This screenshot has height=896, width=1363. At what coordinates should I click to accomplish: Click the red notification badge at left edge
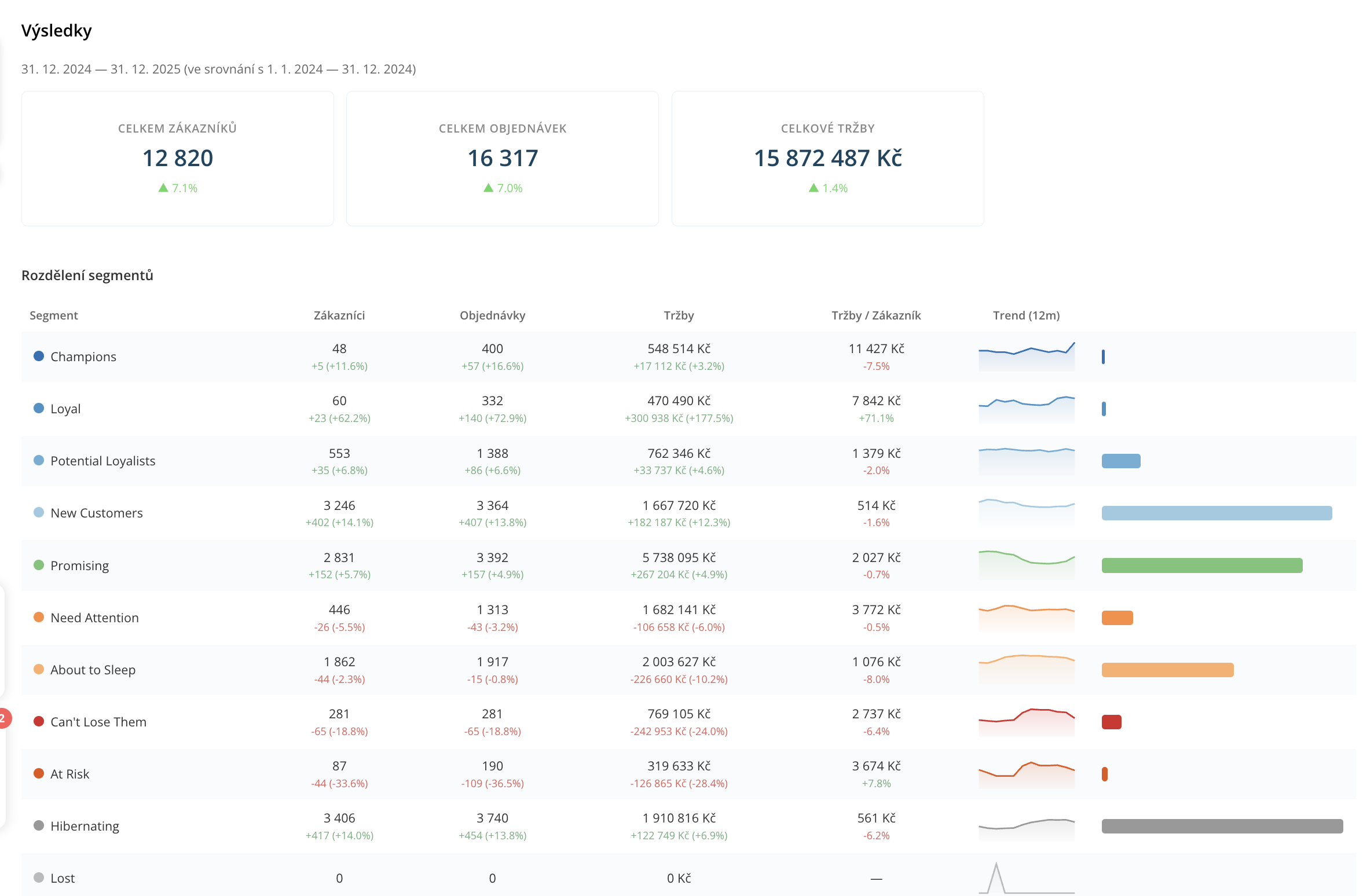[x=3, y=718]
